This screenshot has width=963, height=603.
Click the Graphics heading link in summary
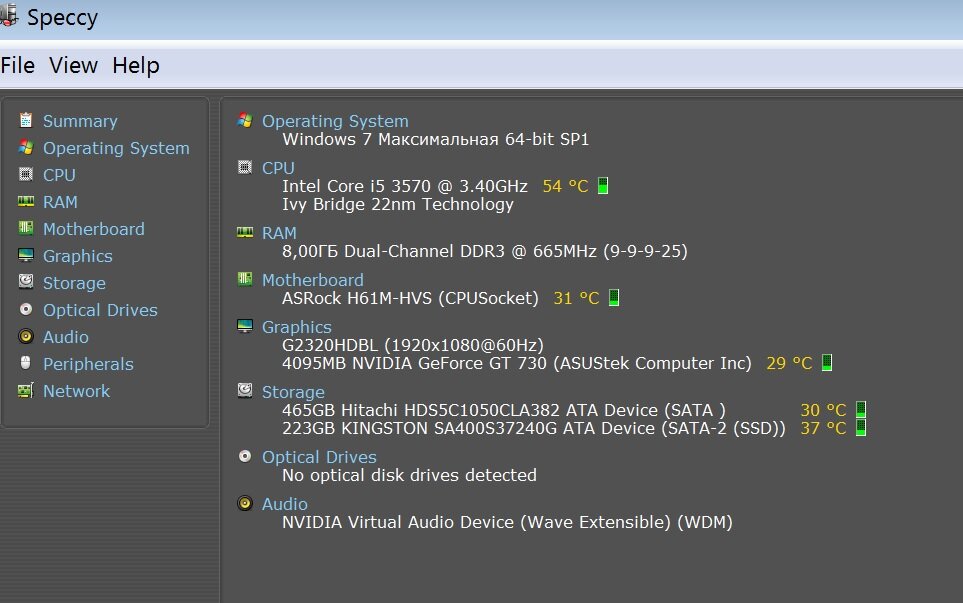pyautogui.click(x=297, y=327)
